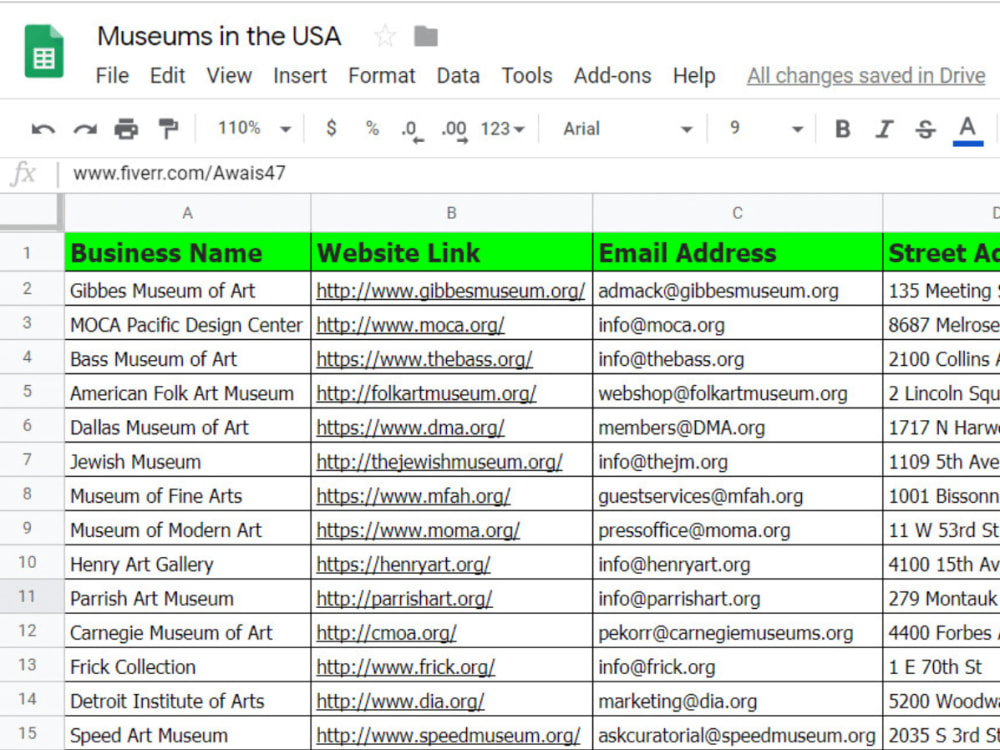Image resolution: width=1000 pixels, height=750 pixels.
Task: Open the mfah.org website link
Action: pyautogui.click(x=413, y=496)
